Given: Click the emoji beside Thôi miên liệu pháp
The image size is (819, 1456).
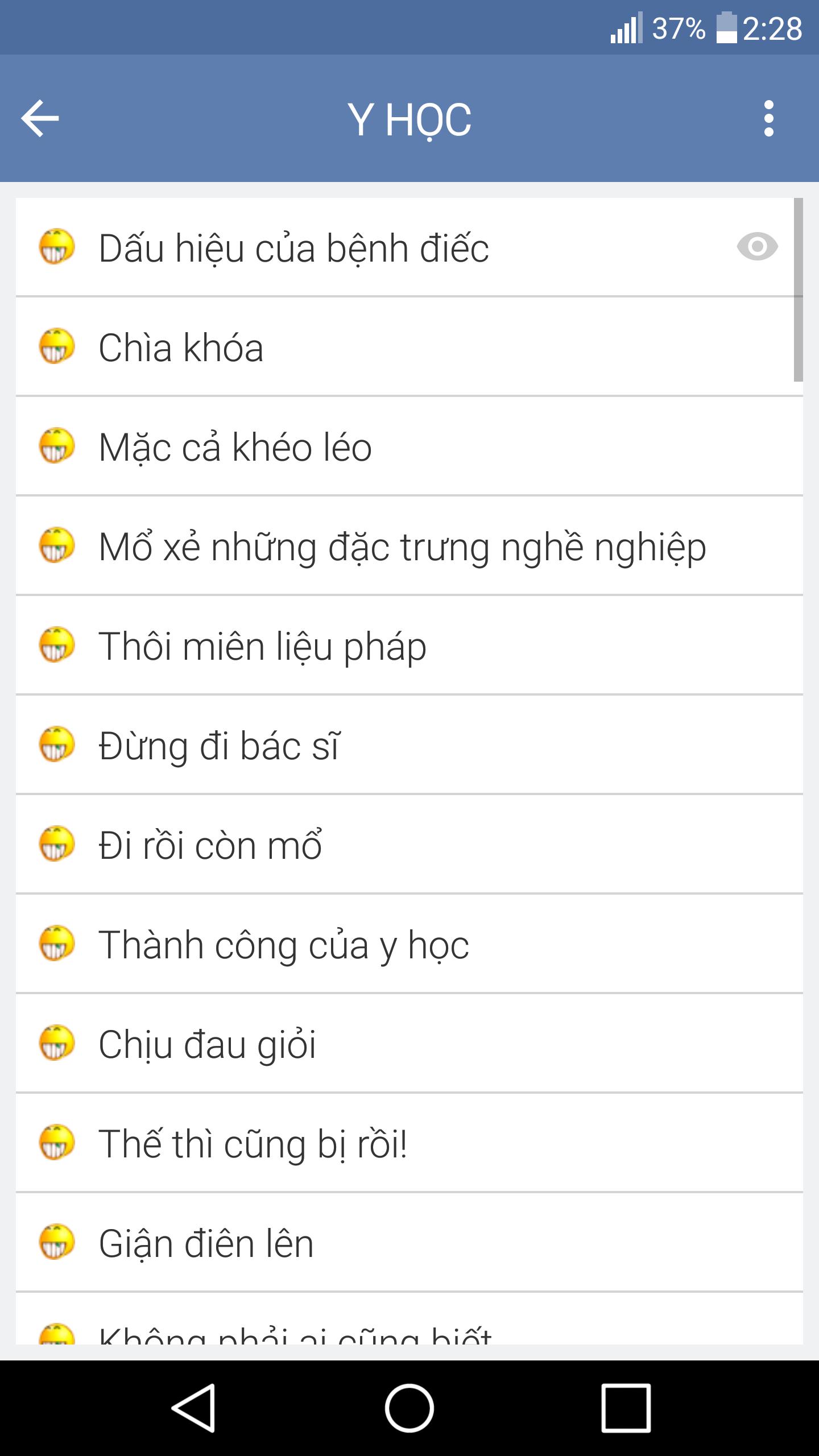Looking at the screenshot, I should pos(56,644).
